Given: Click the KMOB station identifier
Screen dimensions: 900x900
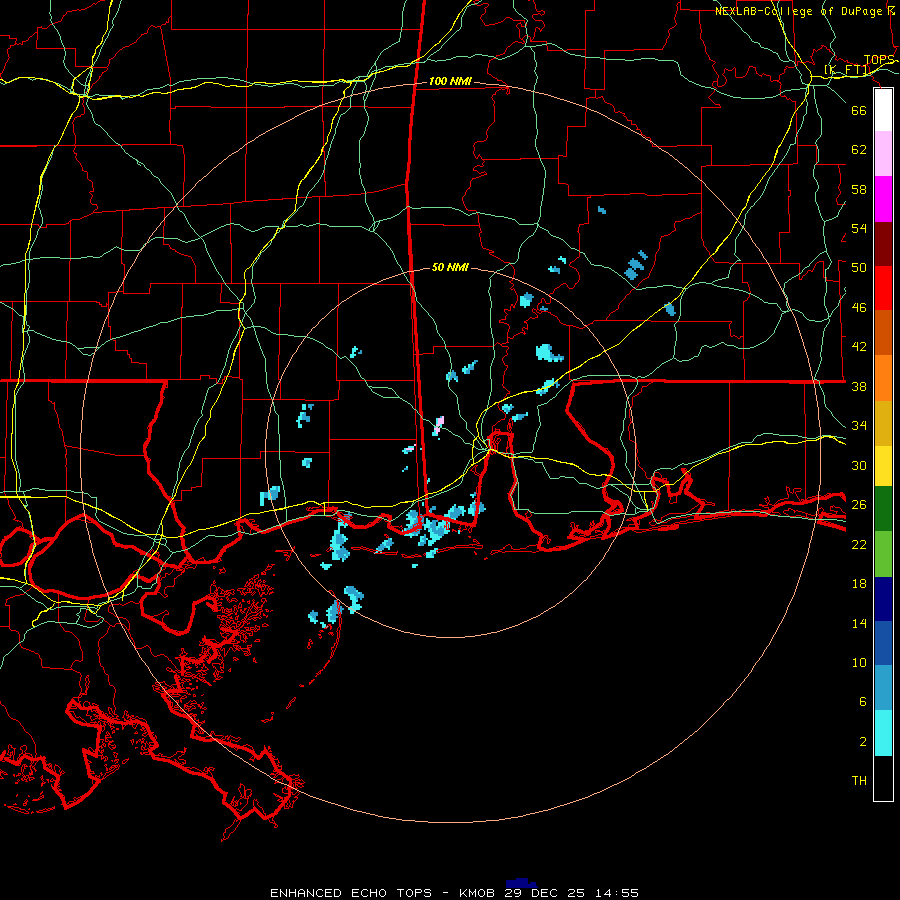Looking at the screenshot, I should [x=476, y=893].
